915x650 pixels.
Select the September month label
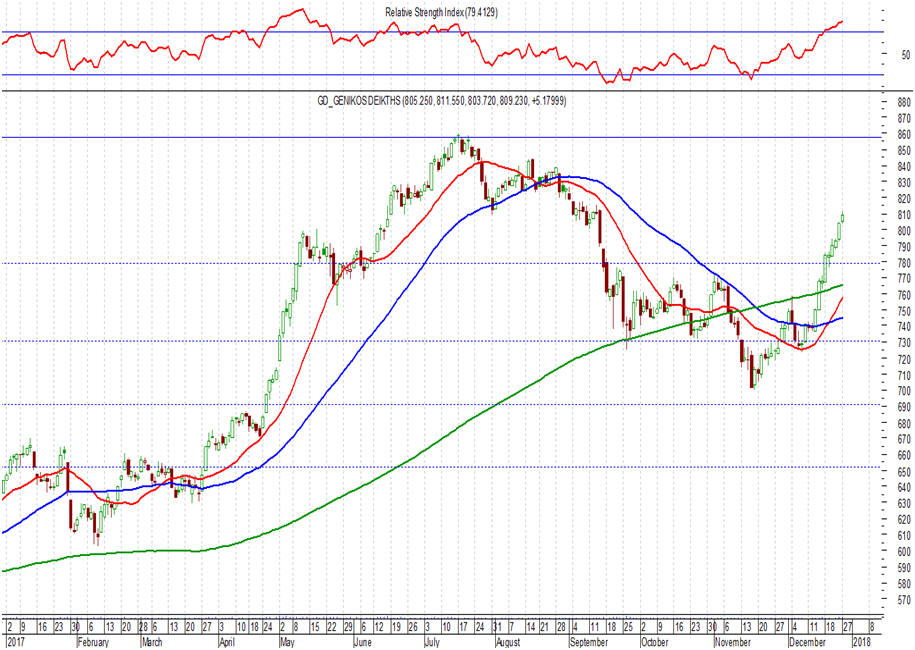coord(588,642)
